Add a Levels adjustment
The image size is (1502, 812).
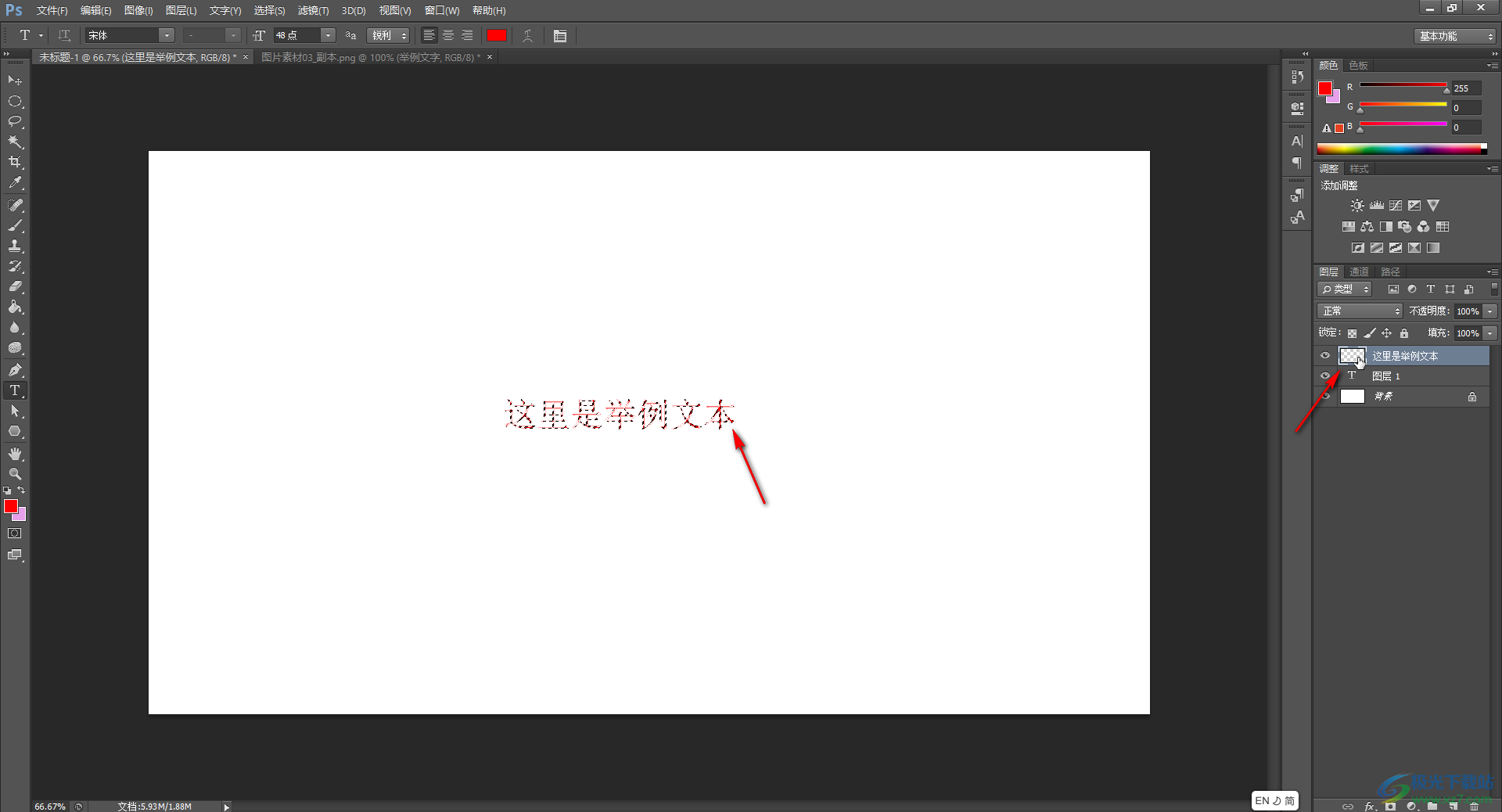pos(1377,206)
